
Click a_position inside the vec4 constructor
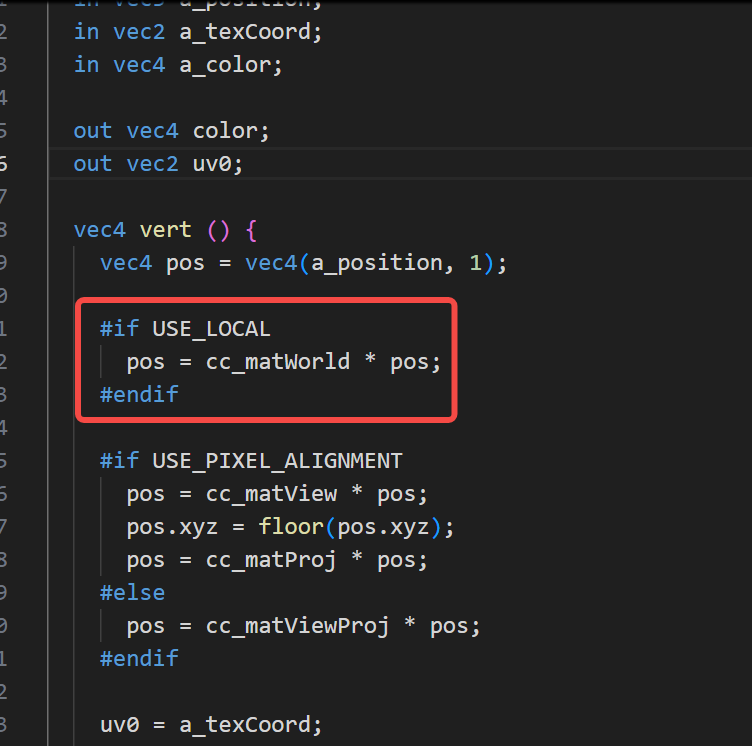pos(376,263)
